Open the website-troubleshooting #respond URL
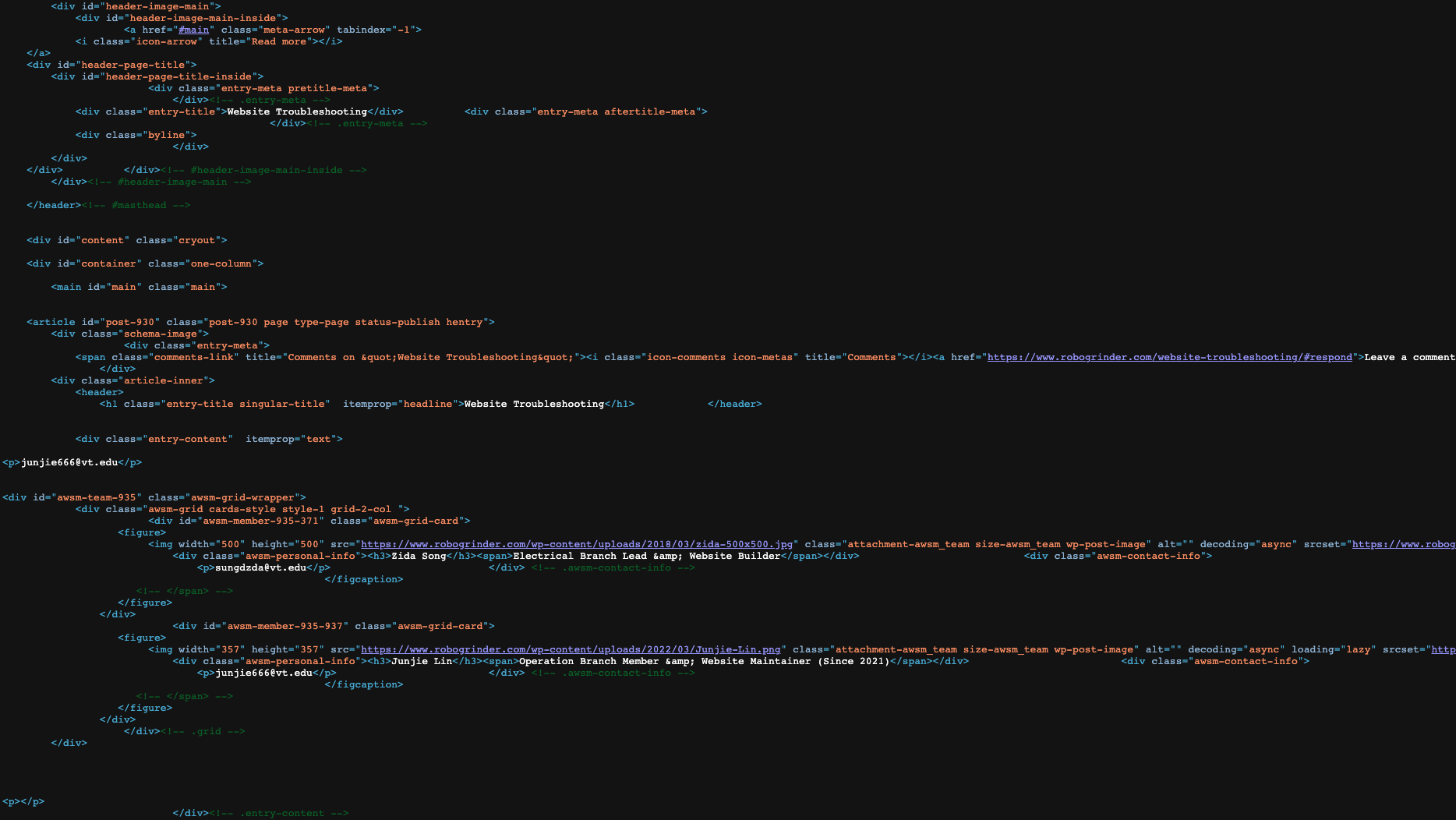 click(1169, 357)
